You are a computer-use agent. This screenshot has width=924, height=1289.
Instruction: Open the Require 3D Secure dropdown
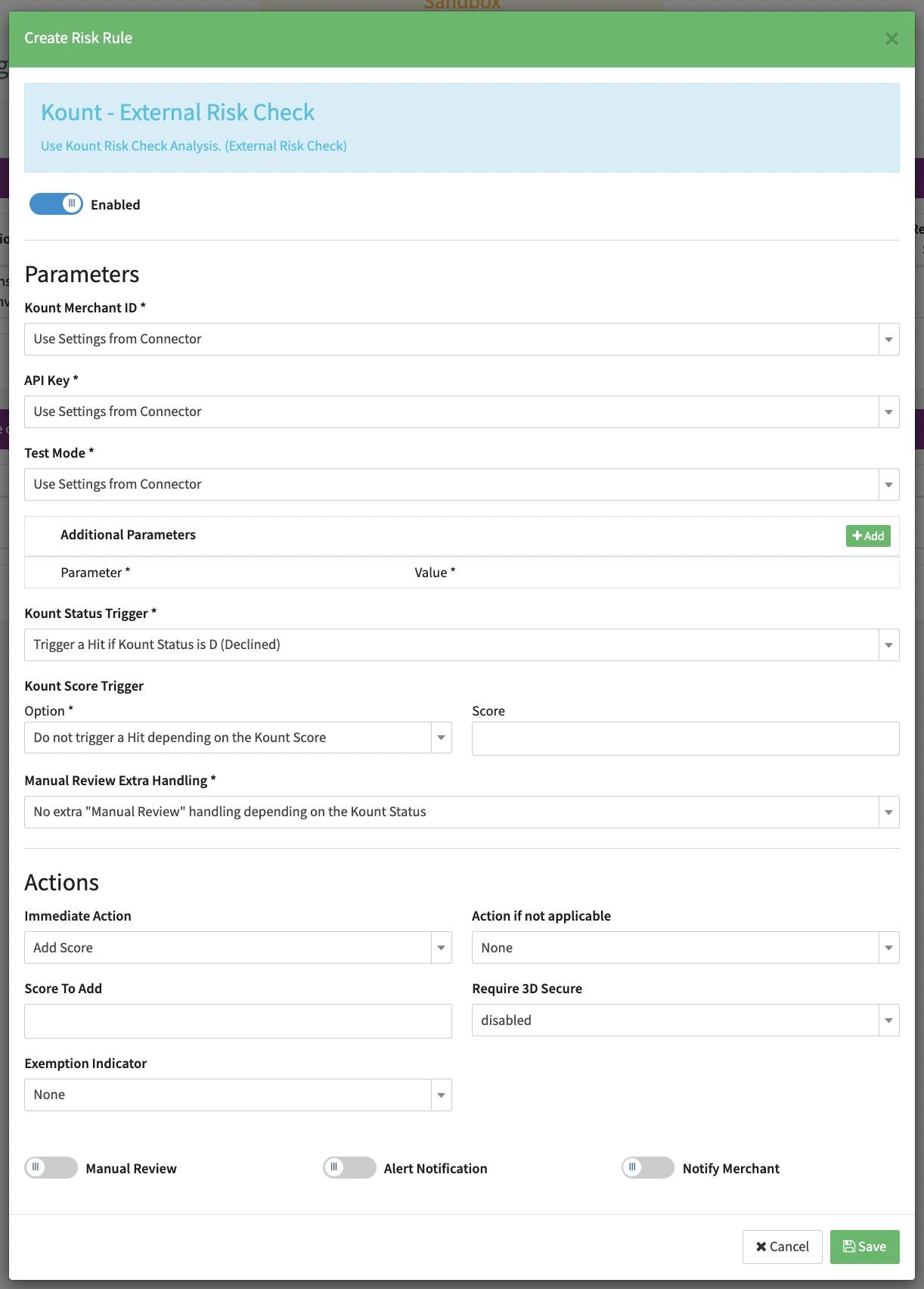click(x=685, y=1020)
